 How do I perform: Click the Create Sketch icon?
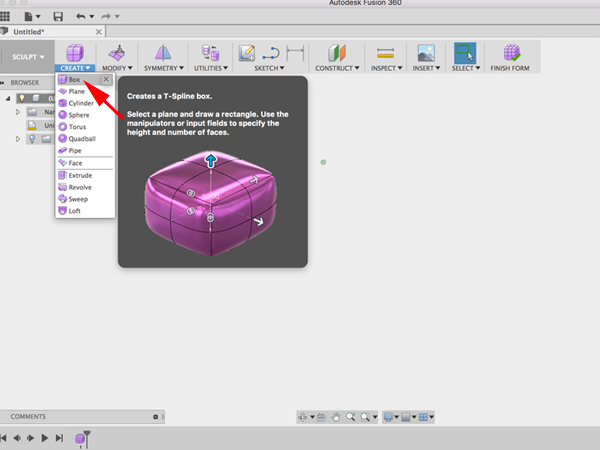(247, 53)
